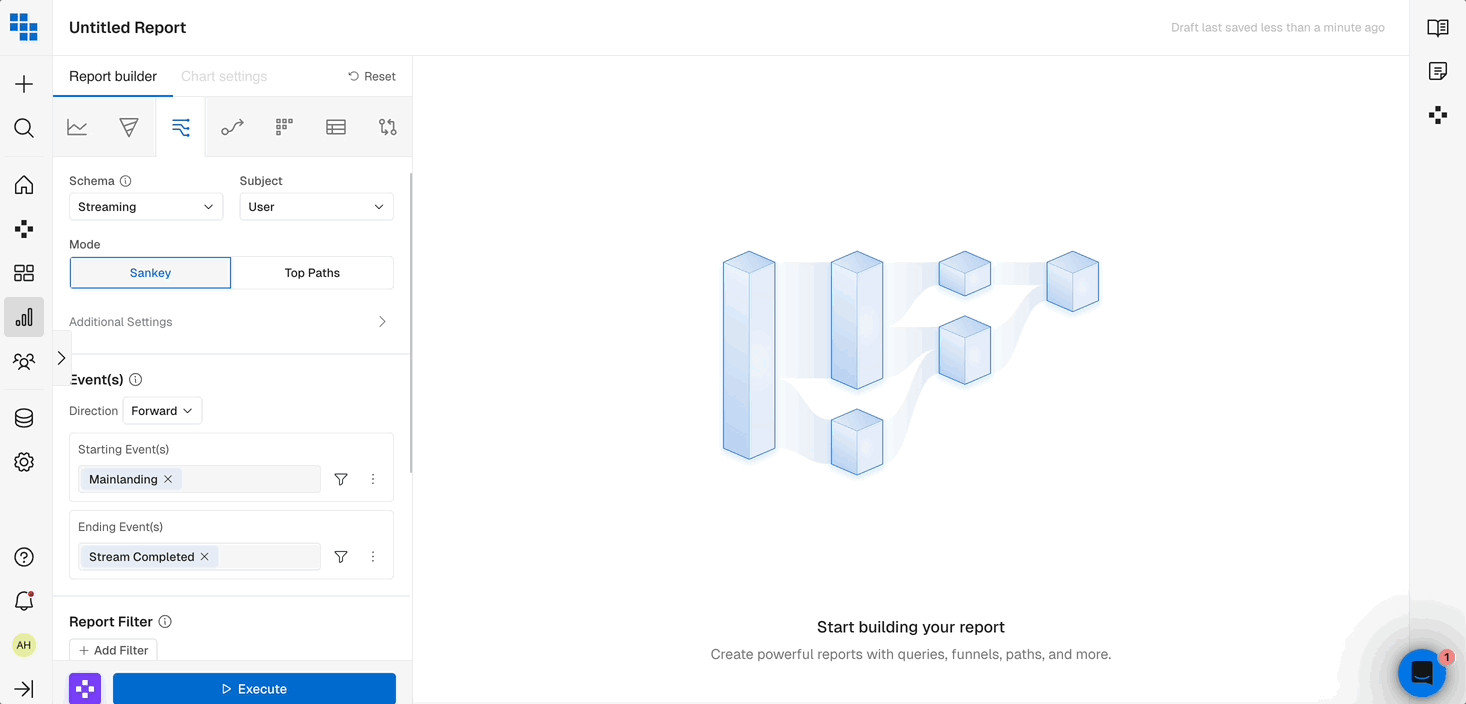Expand Additional Settings
The image size is (1466, 704).
click(x=228, y=322)
